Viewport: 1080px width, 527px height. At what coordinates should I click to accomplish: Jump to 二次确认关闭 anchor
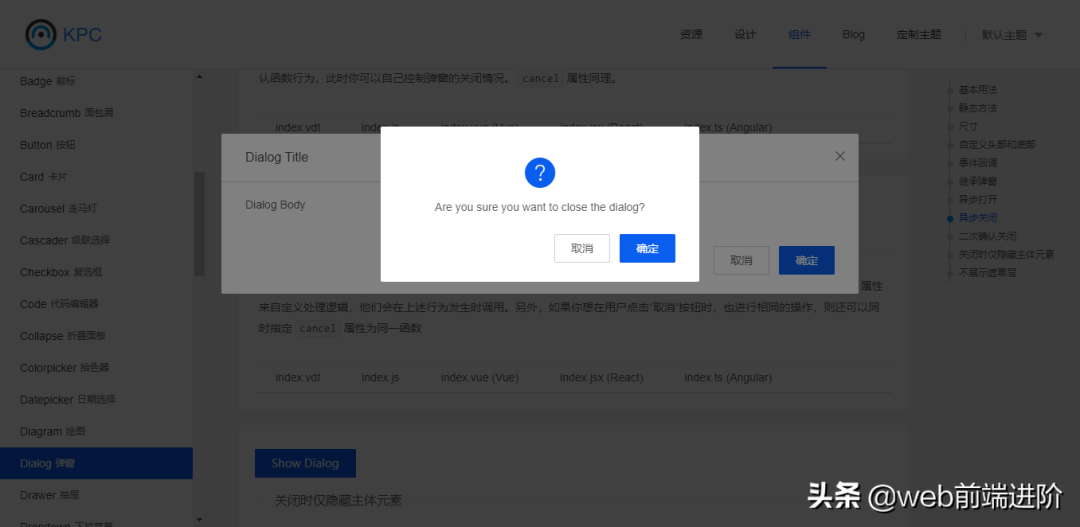click(x=987, y=236)
